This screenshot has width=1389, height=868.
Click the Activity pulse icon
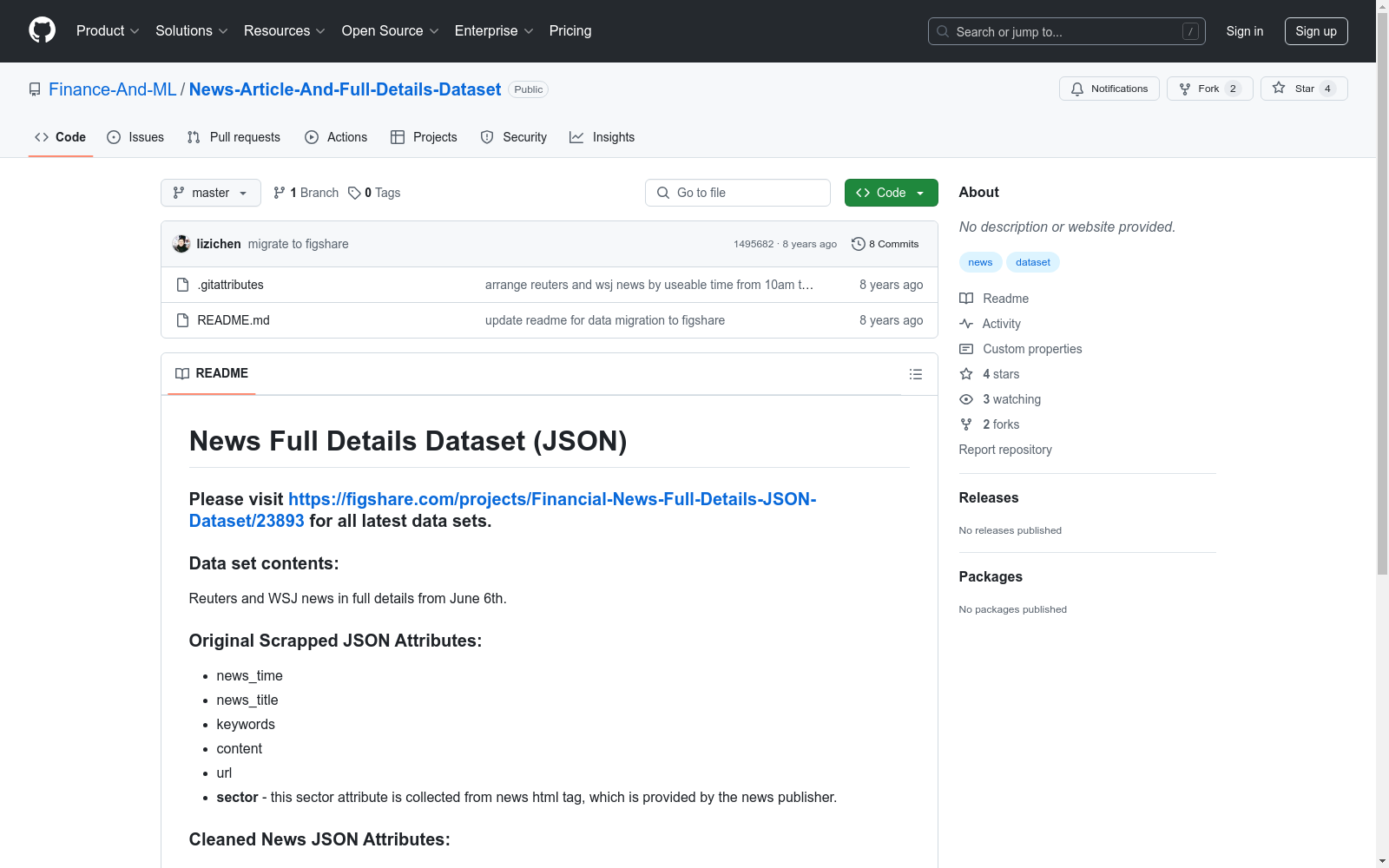[x=966, y=324]
